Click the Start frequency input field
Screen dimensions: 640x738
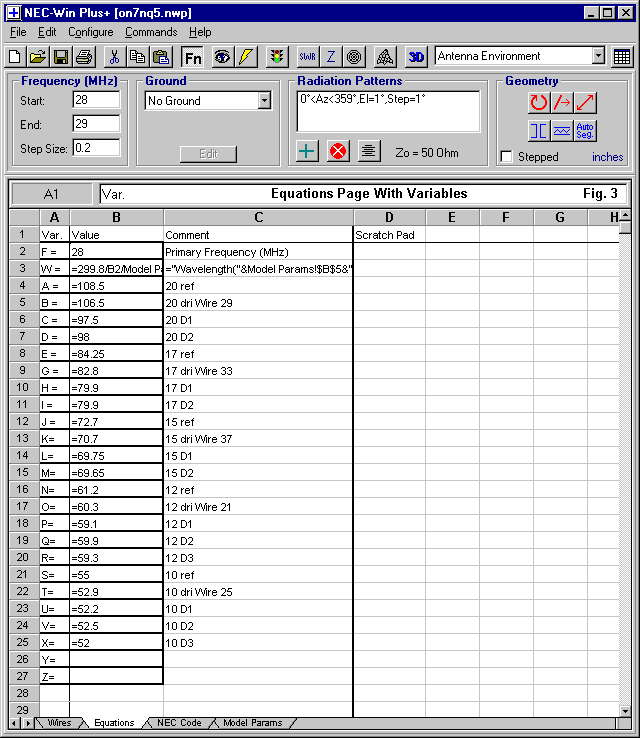(96, 100)
